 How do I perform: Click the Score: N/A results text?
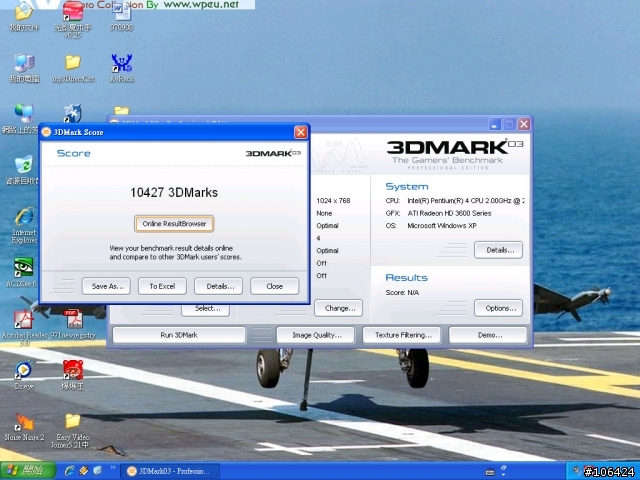(402, 293)
